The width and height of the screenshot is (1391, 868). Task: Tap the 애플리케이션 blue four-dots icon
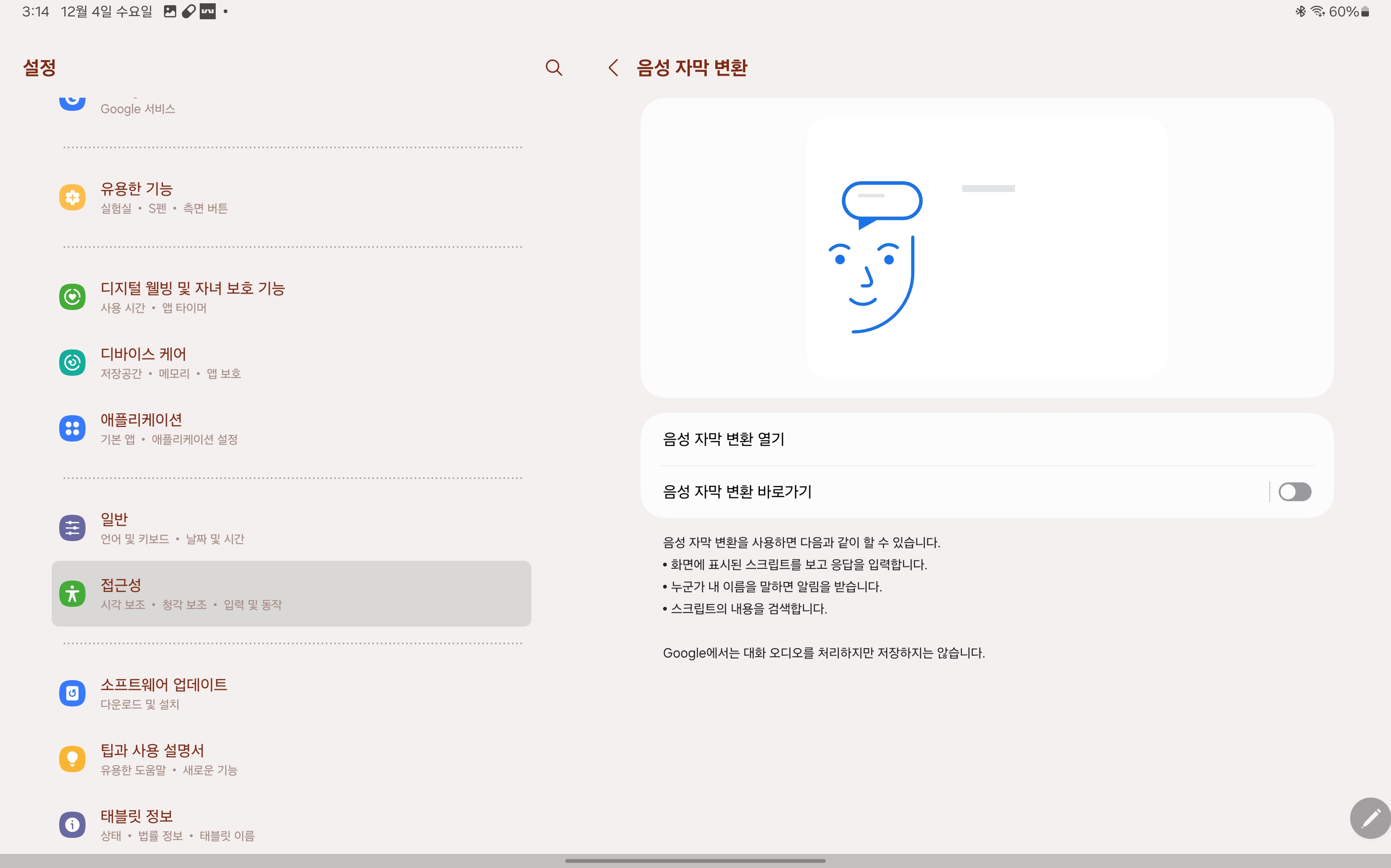[x=72, y=428]
